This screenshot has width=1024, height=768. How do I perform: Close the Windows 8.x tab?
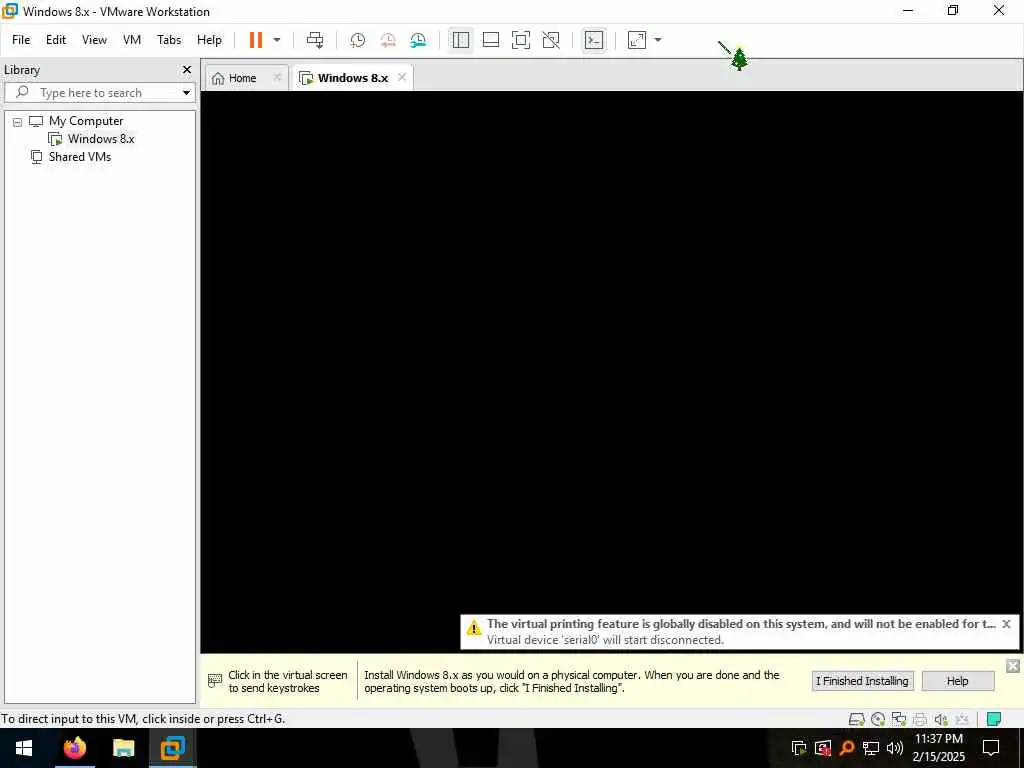pyautogui.click(x=402, y=77)
